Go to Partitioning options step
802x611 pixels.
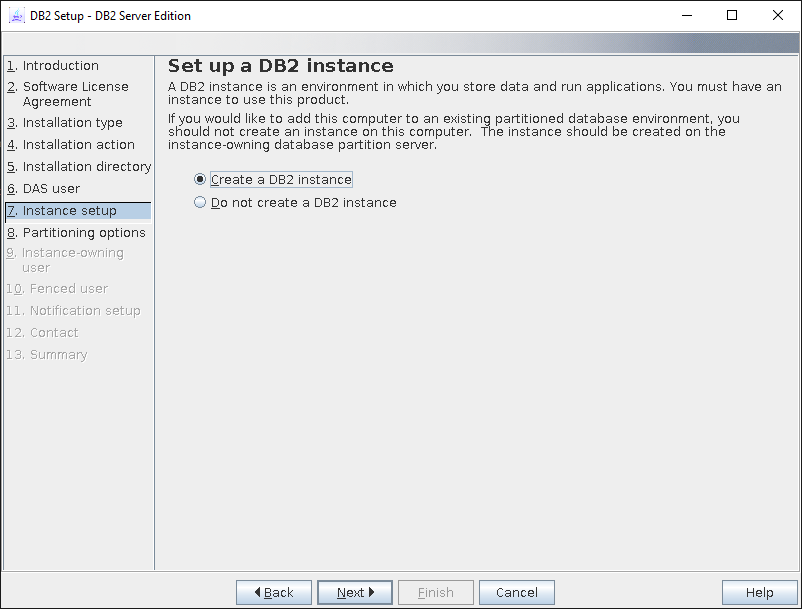click(x=84, y=233)
